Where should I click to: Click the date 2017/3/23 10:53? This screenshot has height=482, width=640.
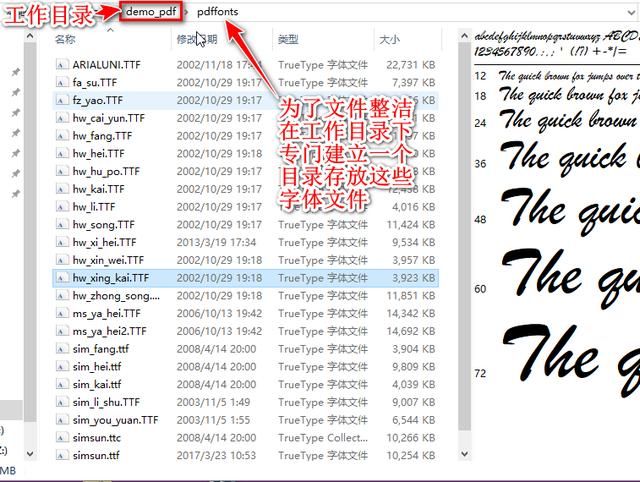[216, 455]
